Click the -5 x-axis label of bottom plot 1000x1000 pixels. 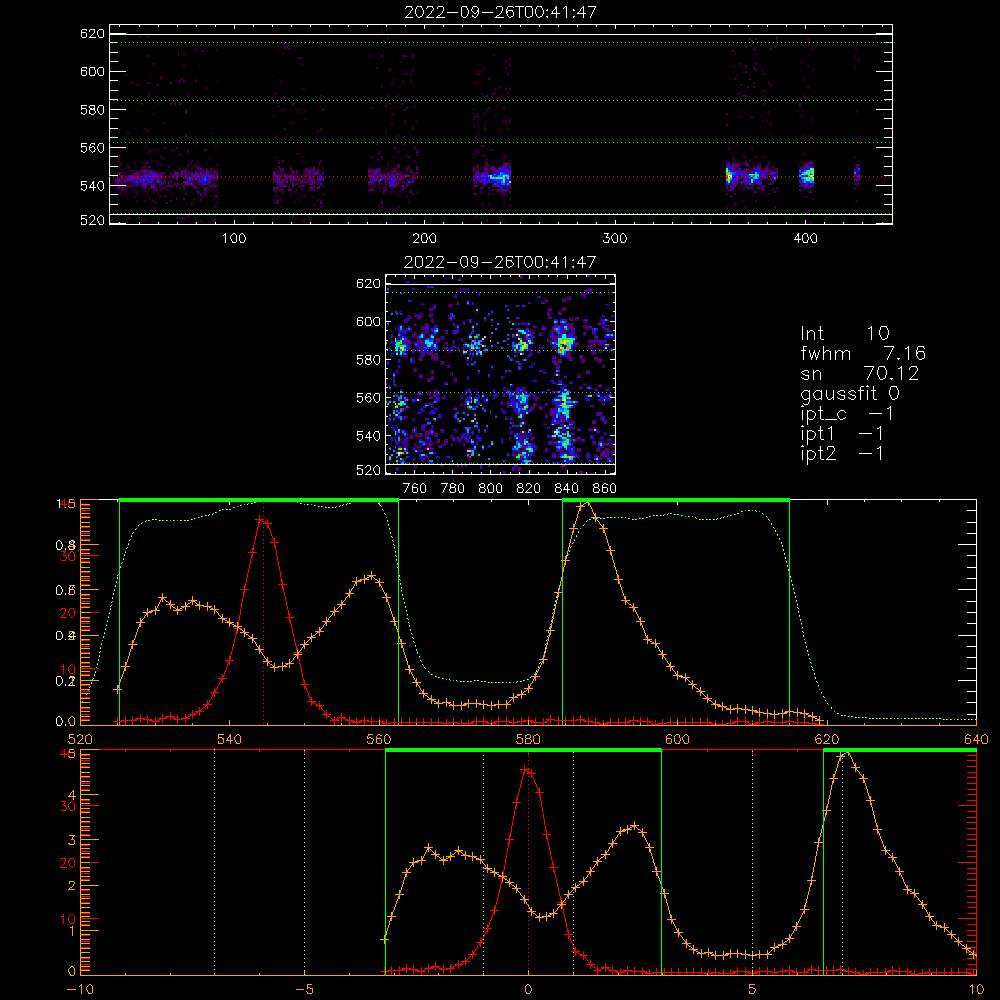pyautogui.click(x=304, y=989)
